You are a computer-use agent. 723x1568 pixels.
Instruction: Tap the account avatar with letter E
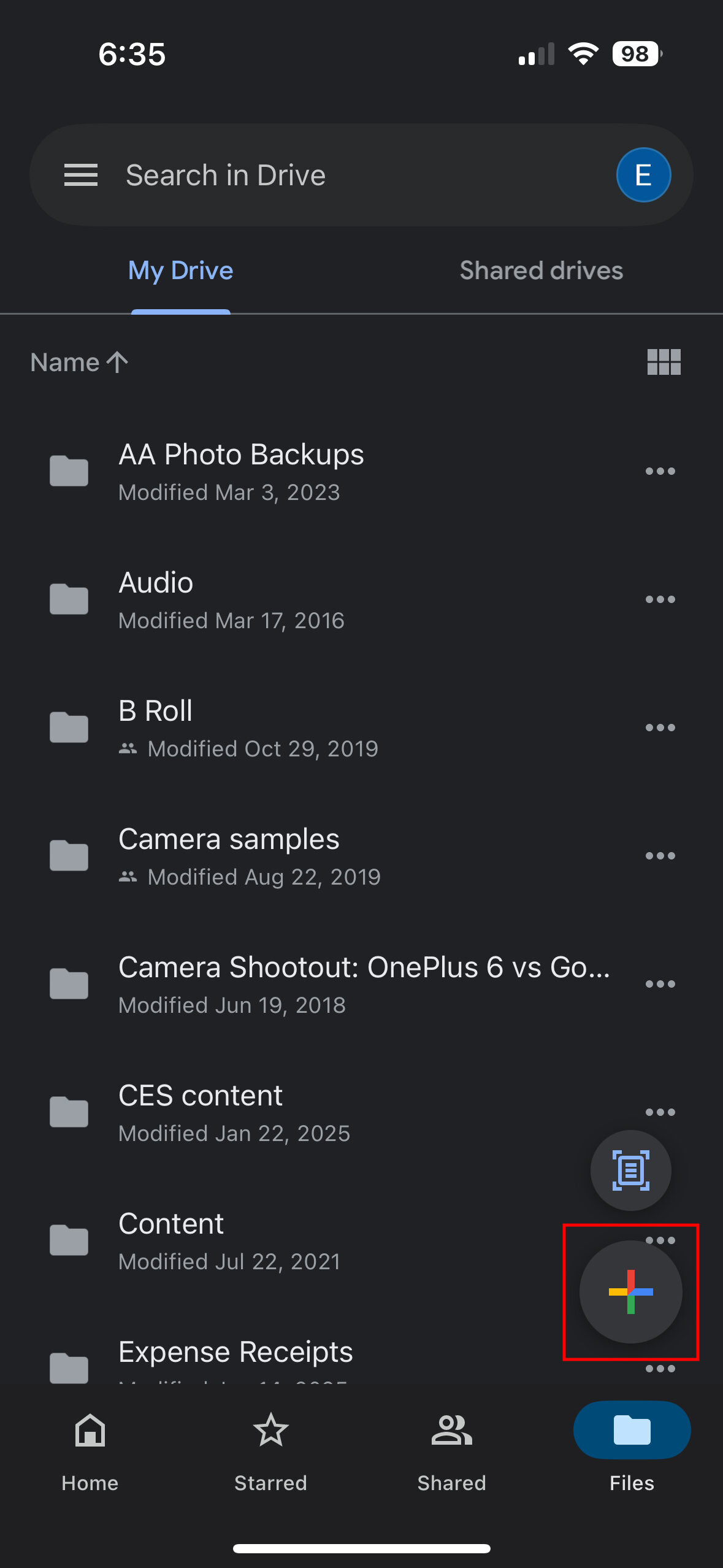(643, 175)
